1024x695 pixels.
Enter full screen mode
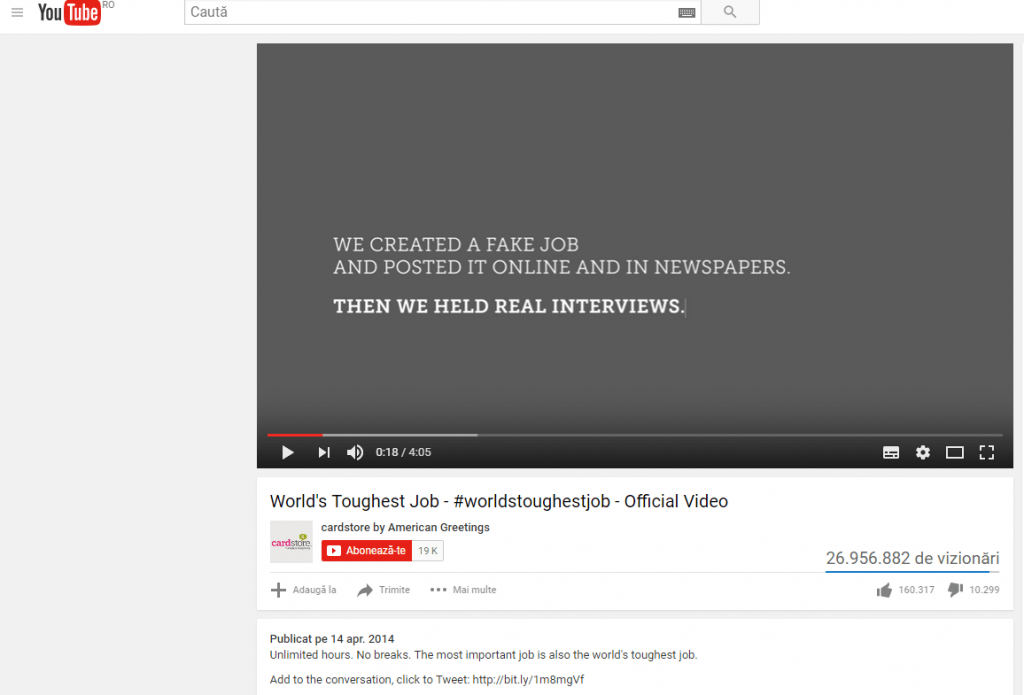point(987,452)
